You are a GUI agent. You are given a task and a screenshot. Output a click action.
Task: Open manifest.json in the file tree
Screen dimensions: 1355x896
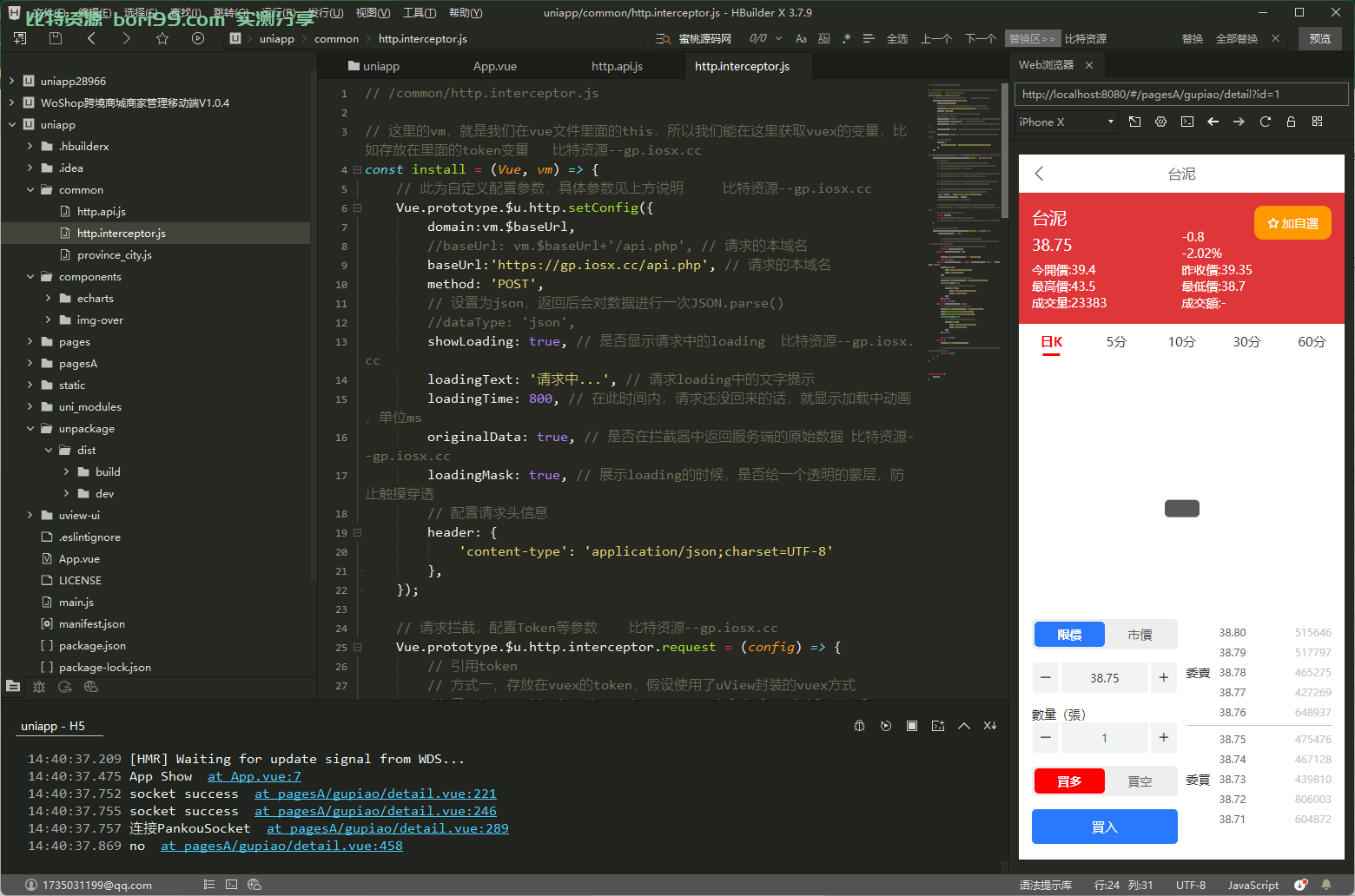[x=91, y=623]
